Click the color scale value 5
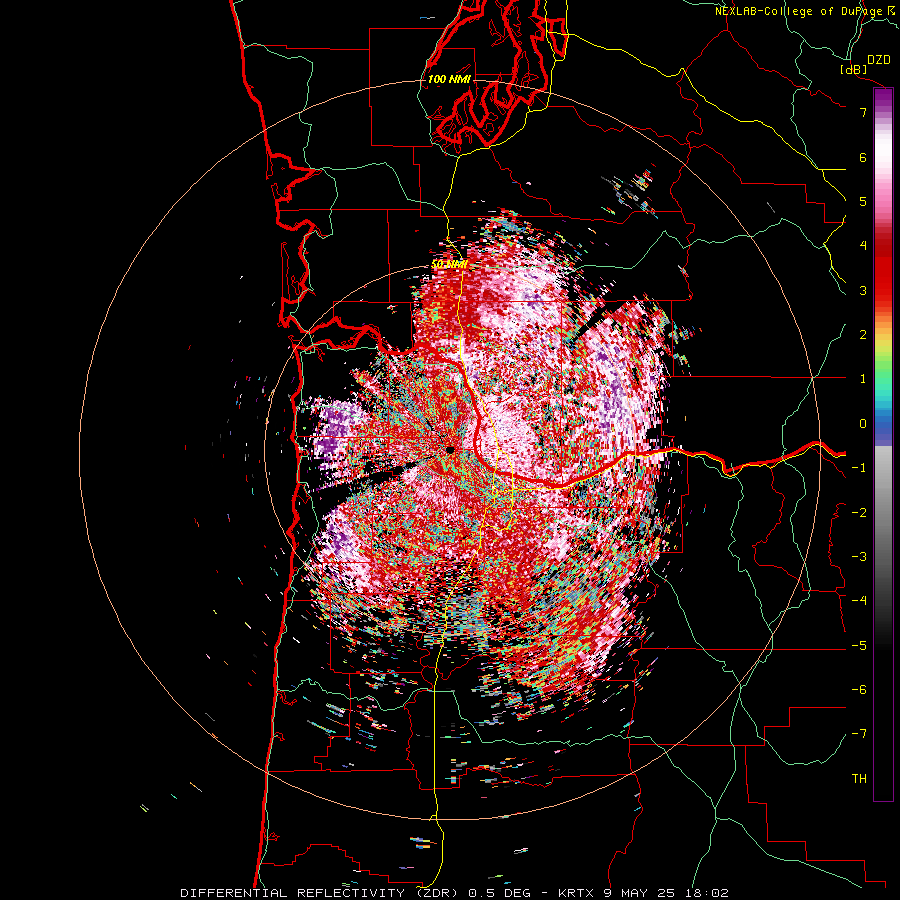This screenshot has height=900, width=900. point(863,201)
